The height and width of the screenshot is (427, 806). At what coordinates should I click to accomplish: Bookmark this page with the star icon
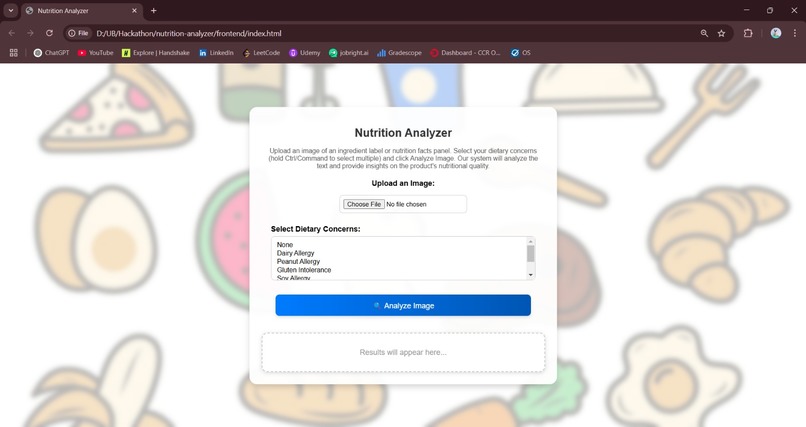pyautogui.click(x=721, y=33)
